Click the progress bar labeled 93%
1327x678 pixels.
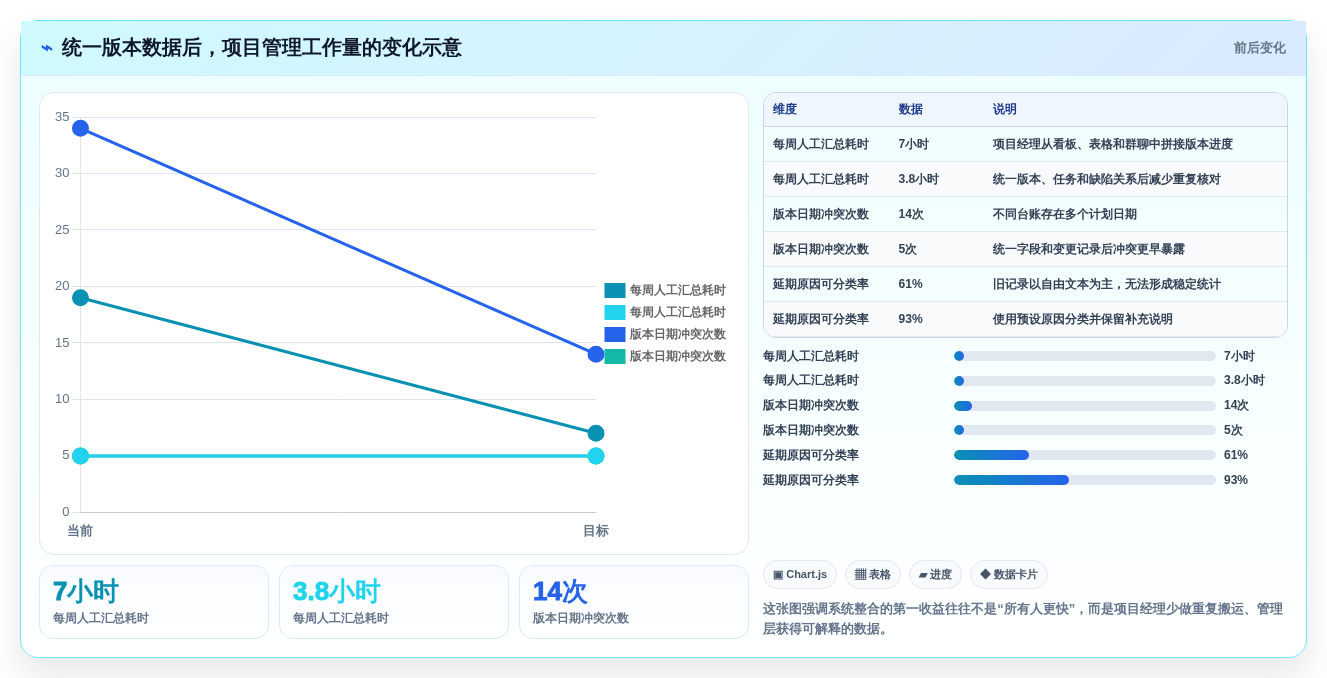click(1085, 480)
